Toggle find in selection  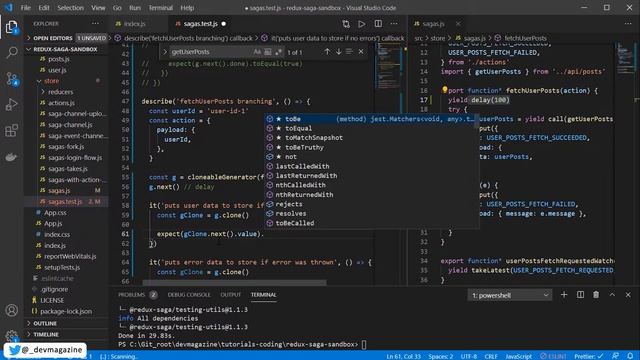point(349,52)
